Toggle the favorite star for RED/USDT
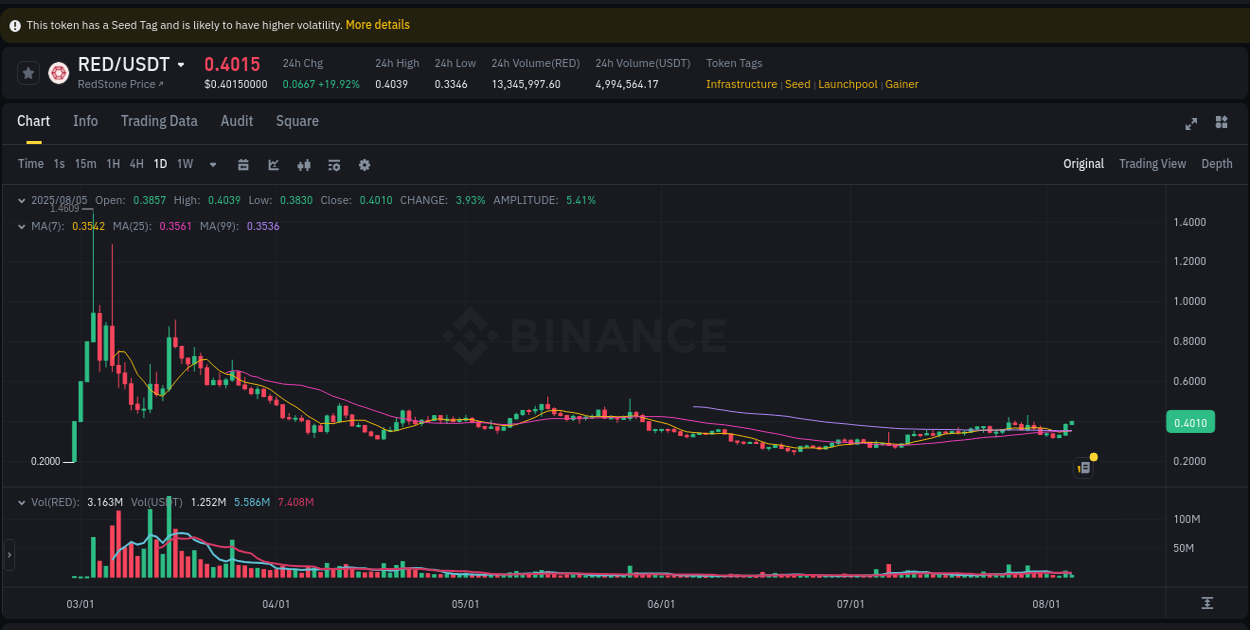 [28, 72]
